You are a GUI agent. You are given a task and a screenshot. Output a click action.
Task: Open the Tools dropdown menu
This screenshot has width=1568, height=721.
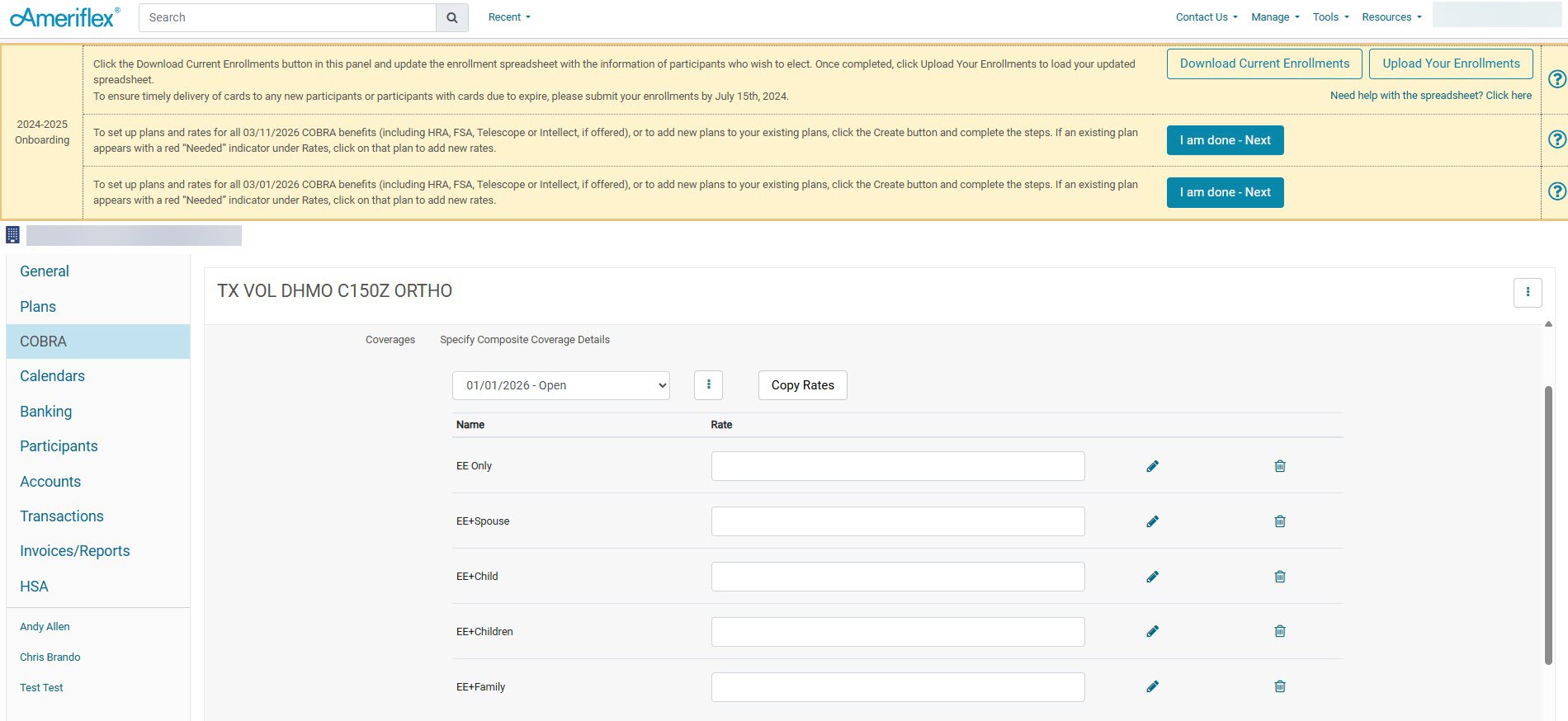1330,17
